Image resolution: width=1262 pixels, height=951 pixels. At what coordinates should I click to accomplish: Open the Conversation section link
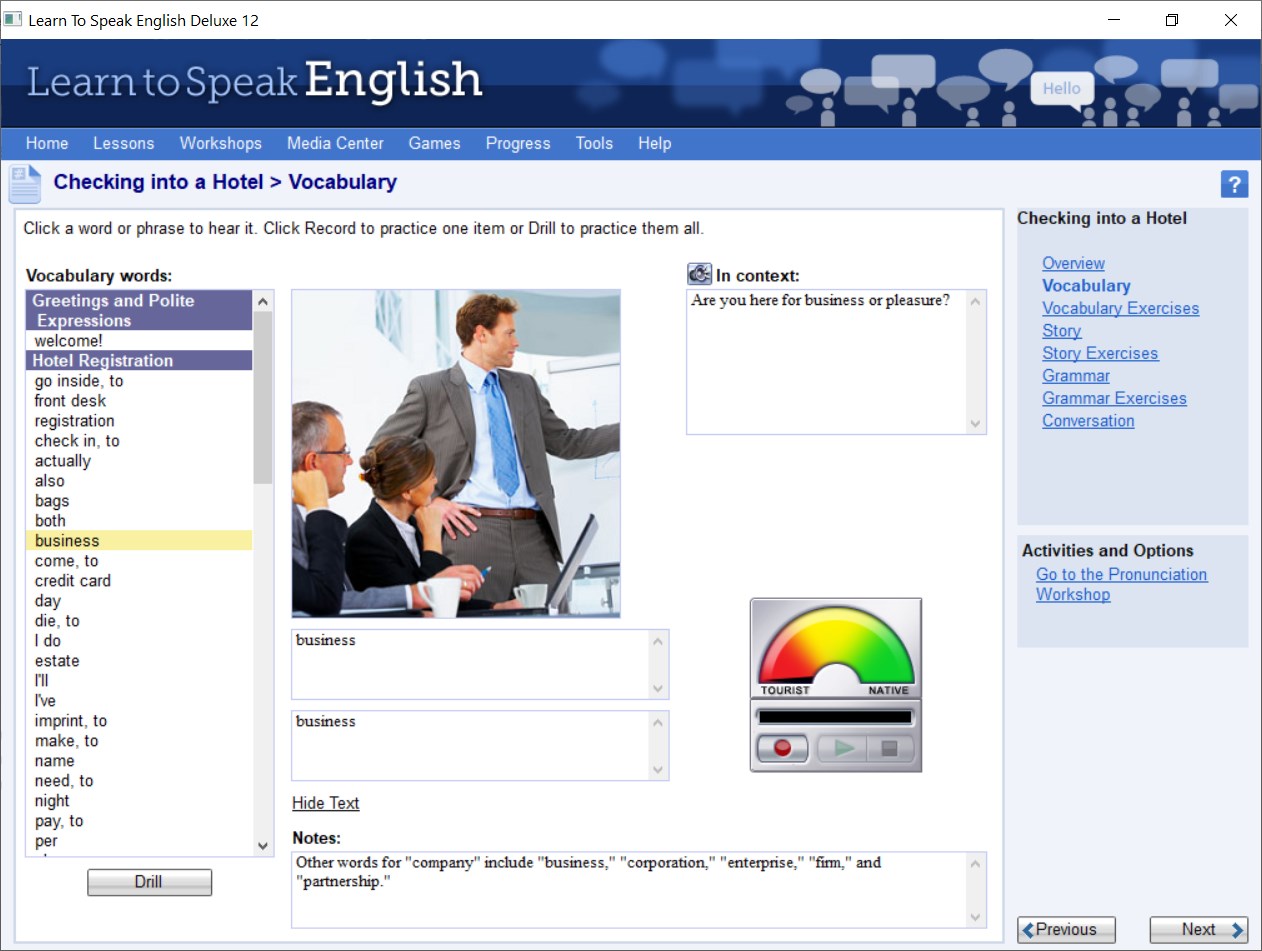pos(1088,421)
